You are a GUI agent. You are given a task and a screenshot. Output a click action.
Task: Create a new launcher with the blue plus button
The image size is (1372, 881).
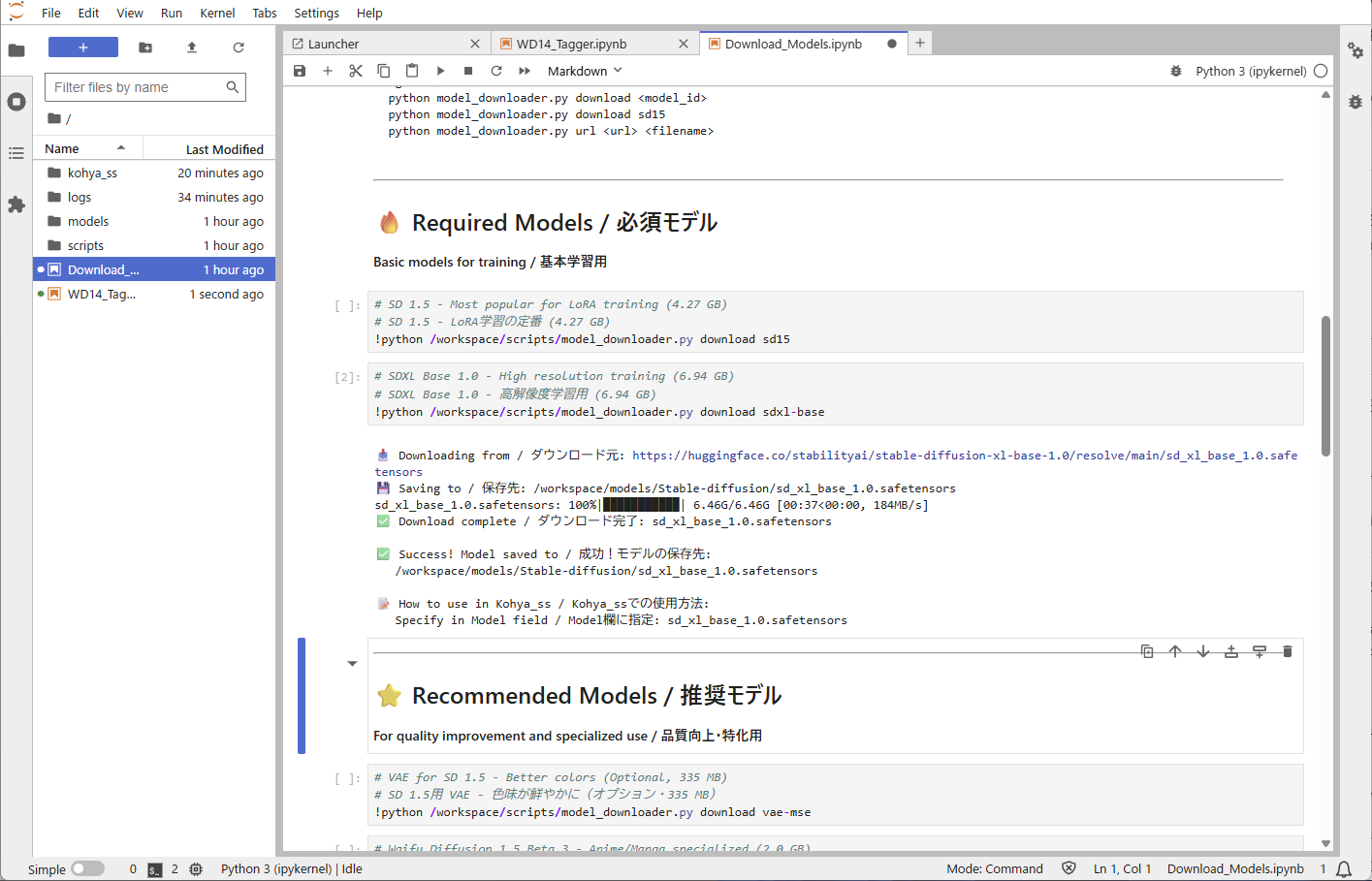pos(82,47)
